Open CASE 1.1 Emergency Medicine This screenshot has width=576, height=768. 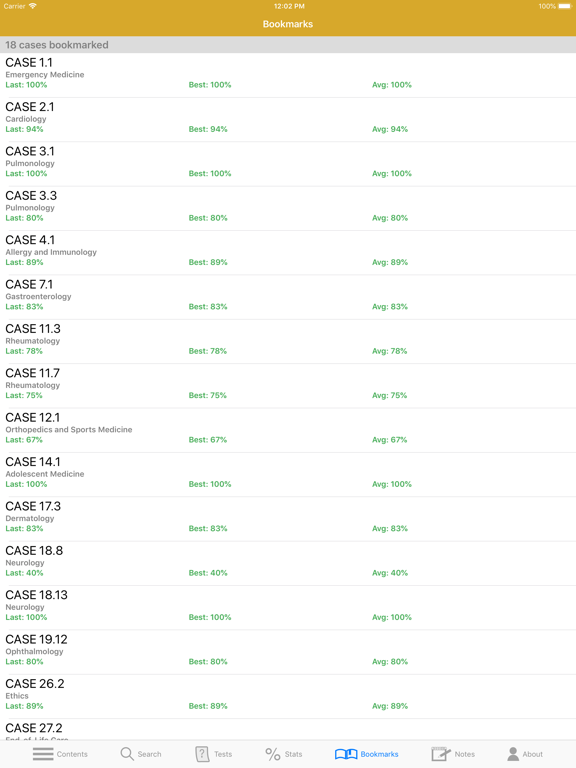[x=288, y=75]
